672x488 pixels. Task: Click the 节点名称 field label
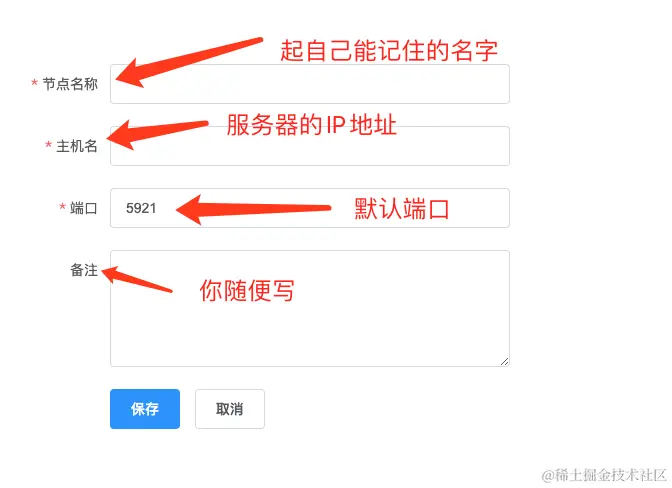tap(70, 84)
